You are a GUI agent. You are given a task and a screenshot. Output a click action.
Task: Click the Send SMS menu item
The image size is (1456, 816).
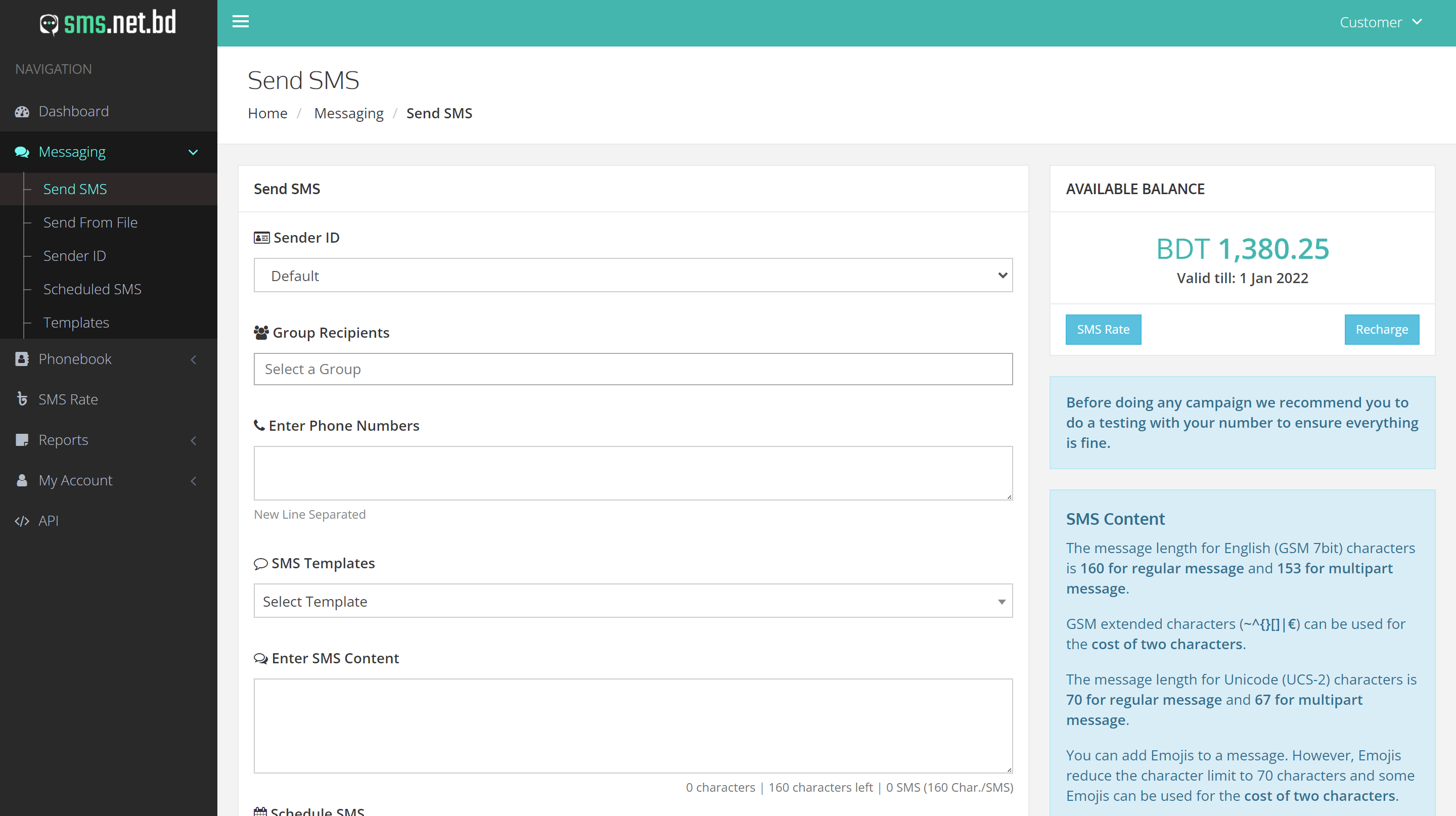74,189
